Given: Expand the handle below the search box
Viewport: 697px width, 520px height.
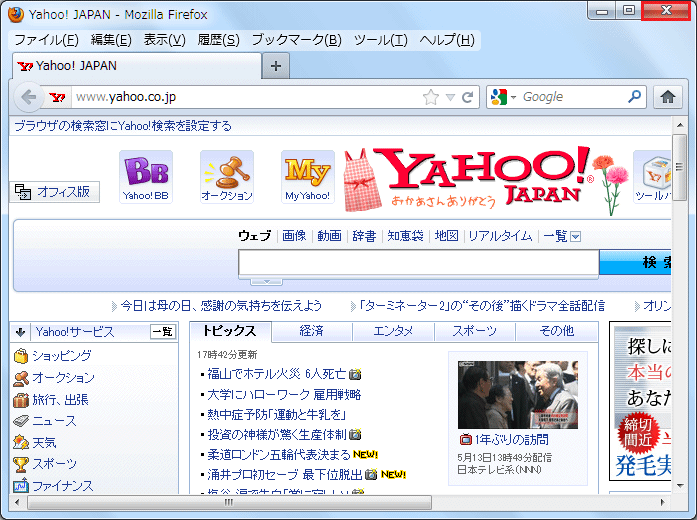Looking at the screenshot, I should (x=267, y=282).
